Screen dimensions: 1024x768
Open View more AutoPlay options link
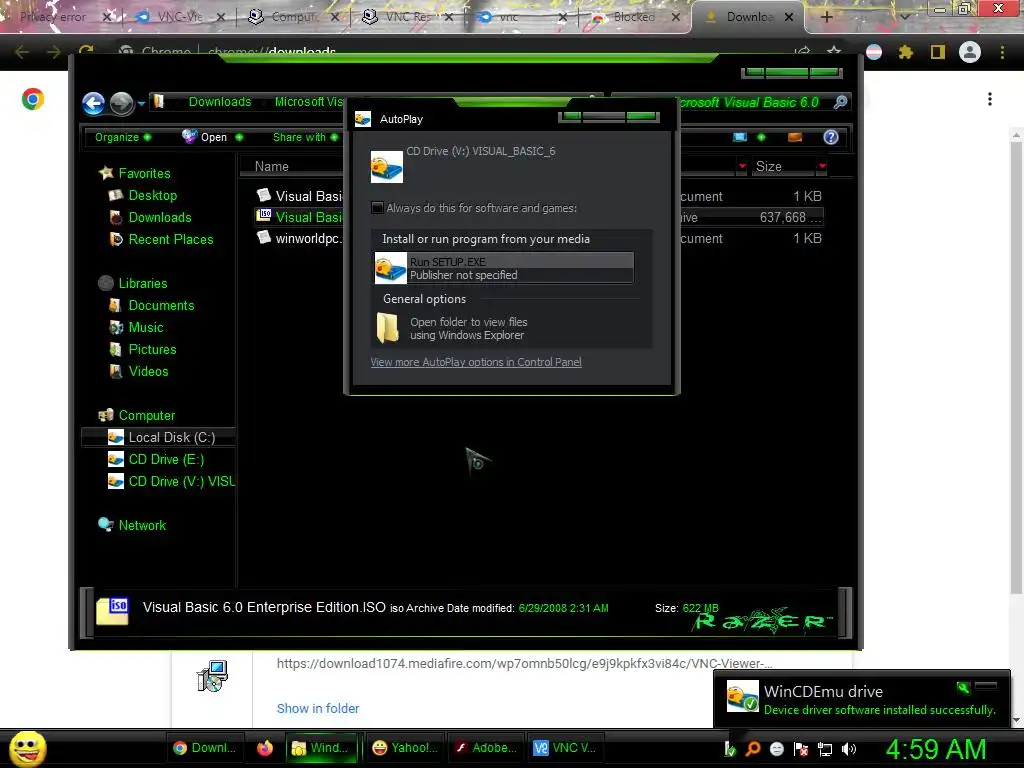click(475, 362)
